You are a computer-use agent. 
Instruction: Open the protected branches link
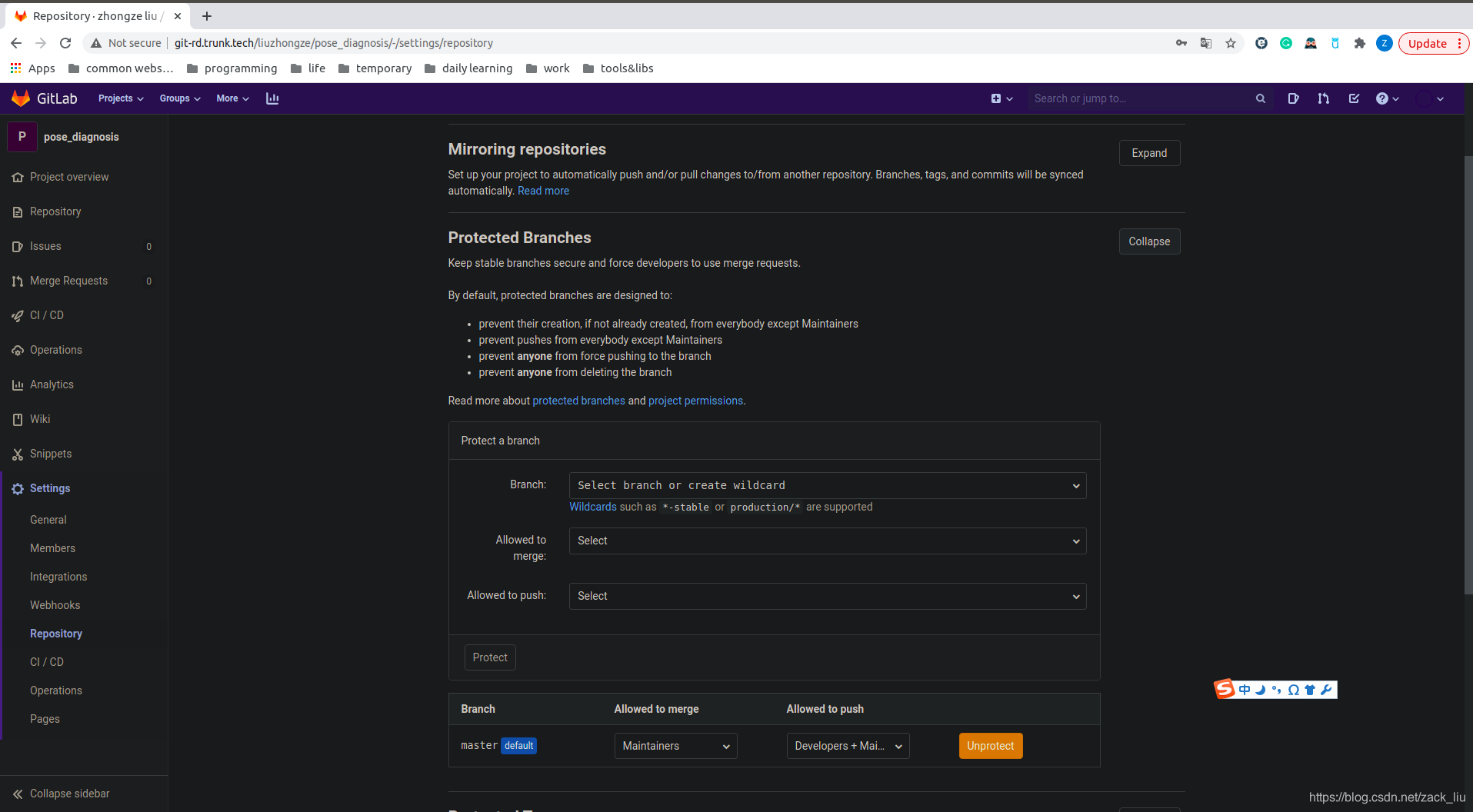[x=578, y=401]
